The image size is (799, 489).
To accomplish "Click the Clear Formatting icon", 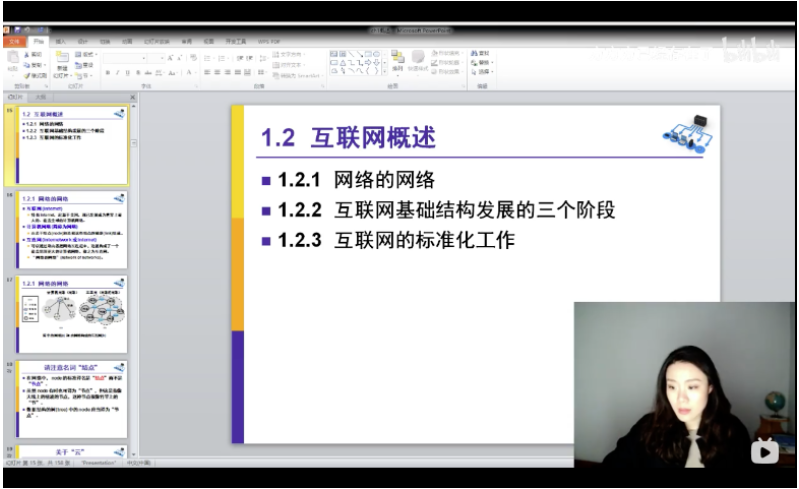I will [193, 58].
